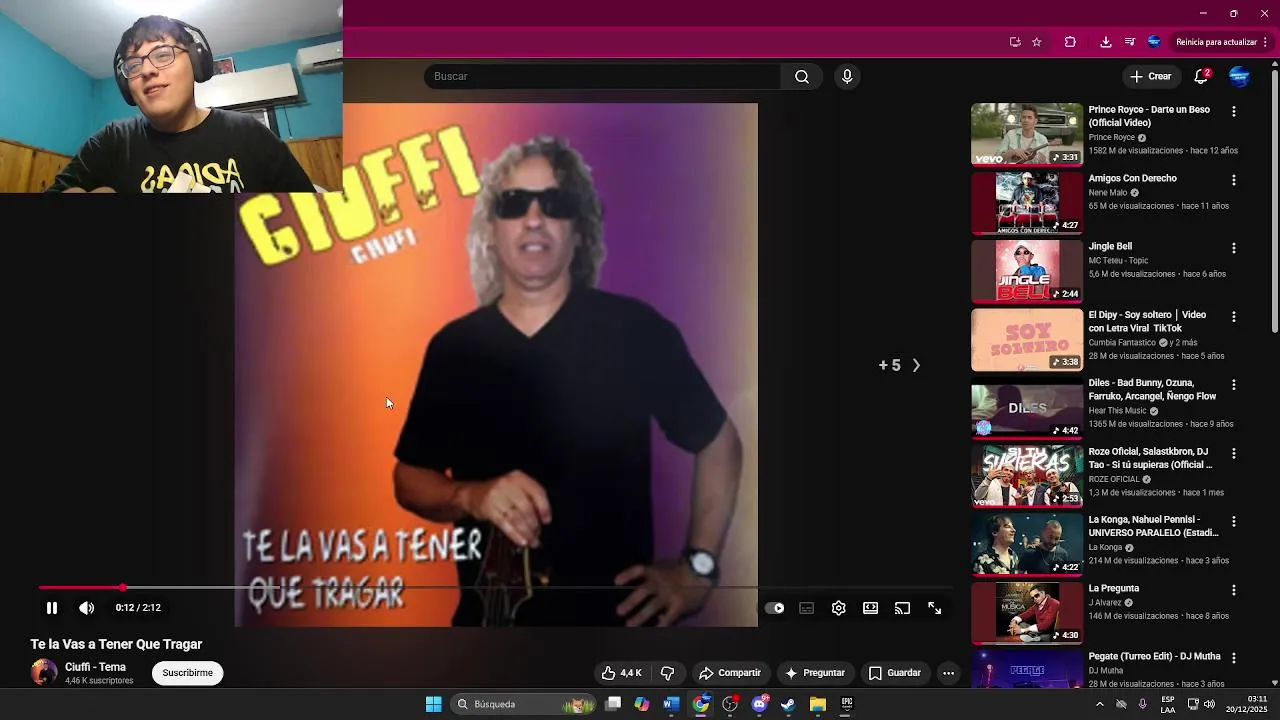1280x720 pixels.
Task: Open the Chrome downloads icon
Action: coord(1105,42)
